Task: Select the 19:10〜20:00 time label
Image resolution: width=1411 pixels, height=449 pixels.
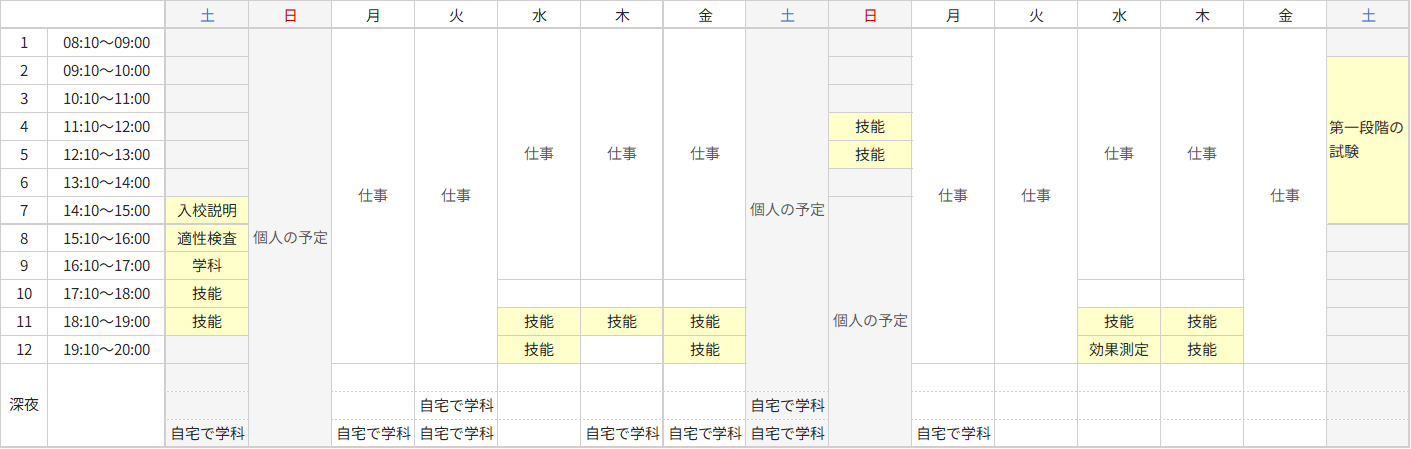Action: 106,350
